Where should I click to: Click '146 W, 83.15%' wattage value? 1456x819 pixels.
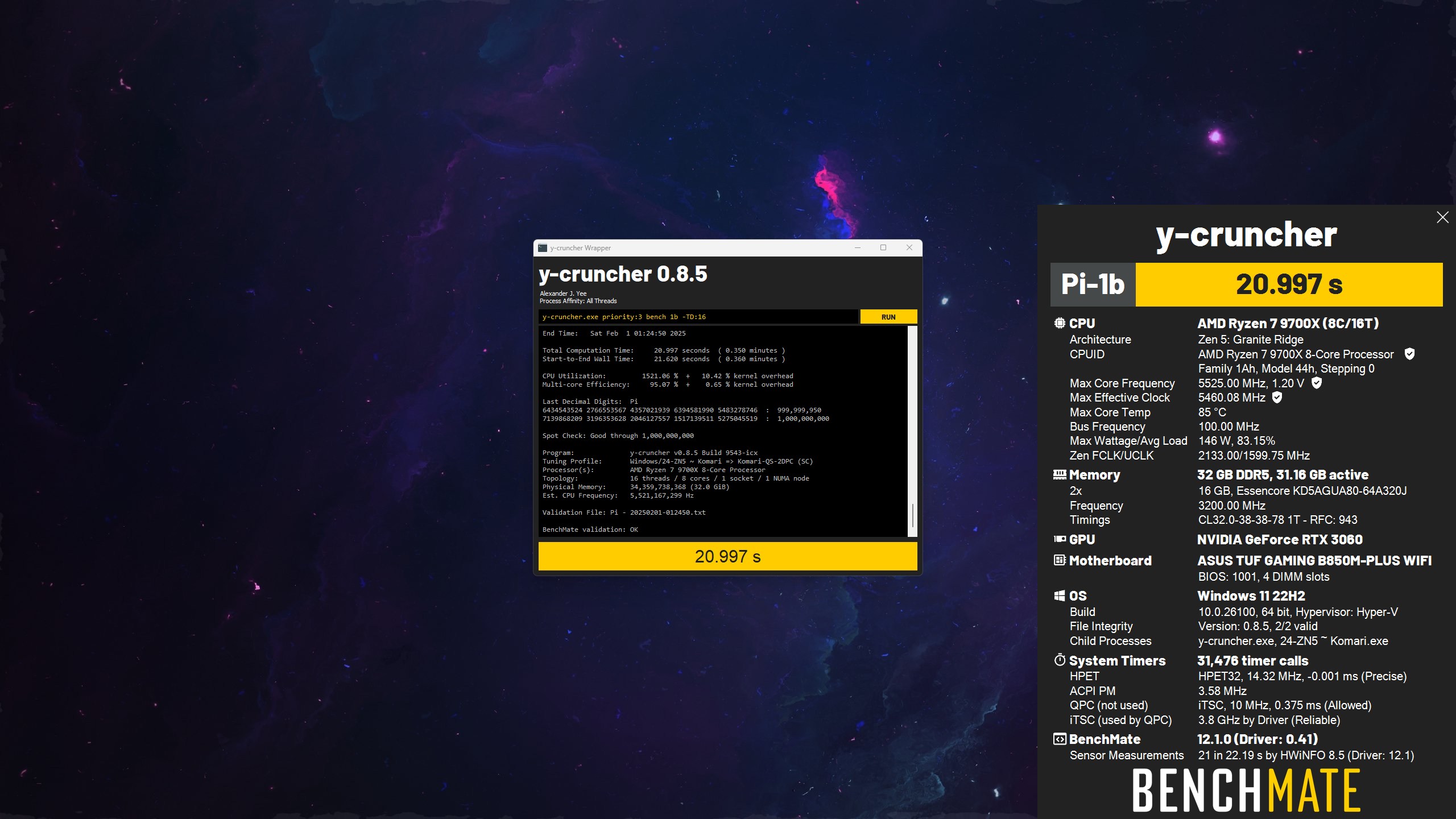[x=1236, y=441]
